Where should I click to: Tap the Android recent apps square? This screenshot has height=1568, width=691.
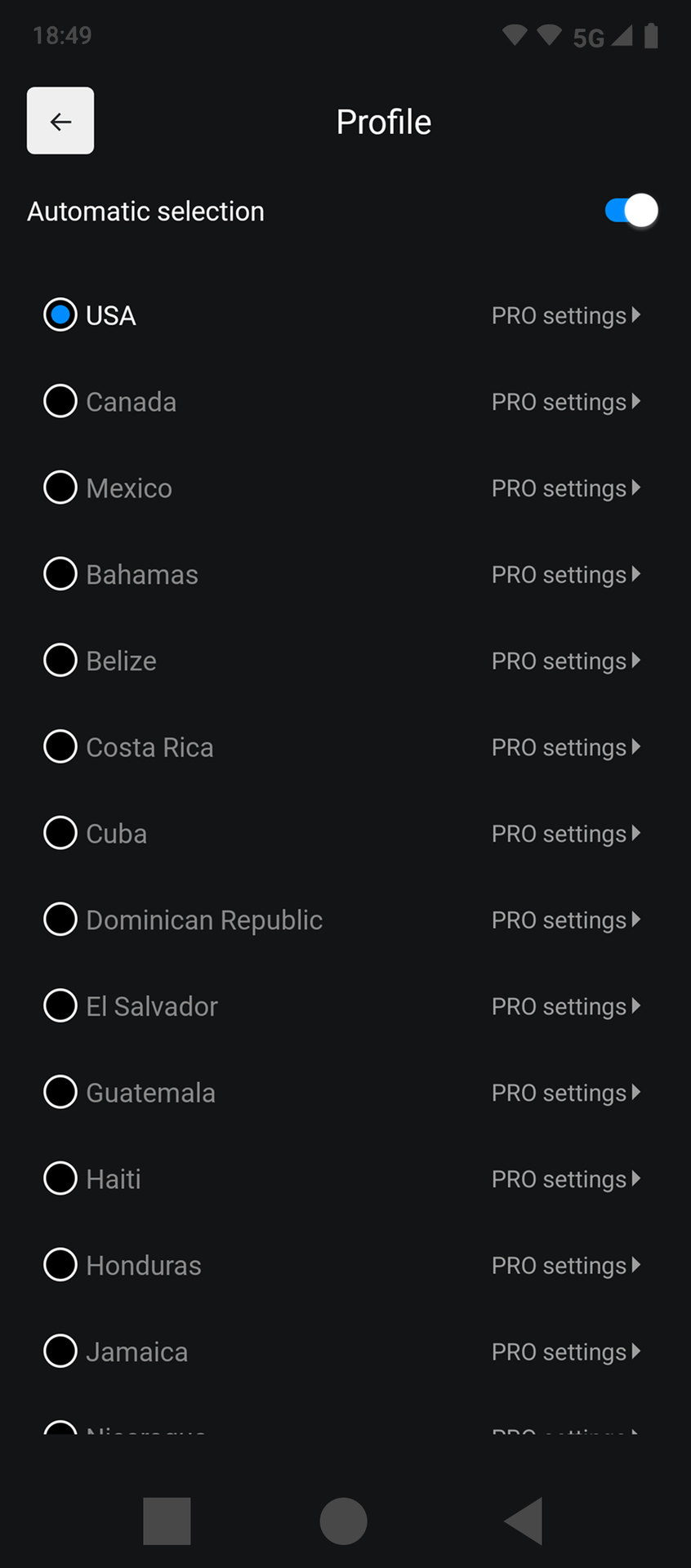(x=167, y=1521)
